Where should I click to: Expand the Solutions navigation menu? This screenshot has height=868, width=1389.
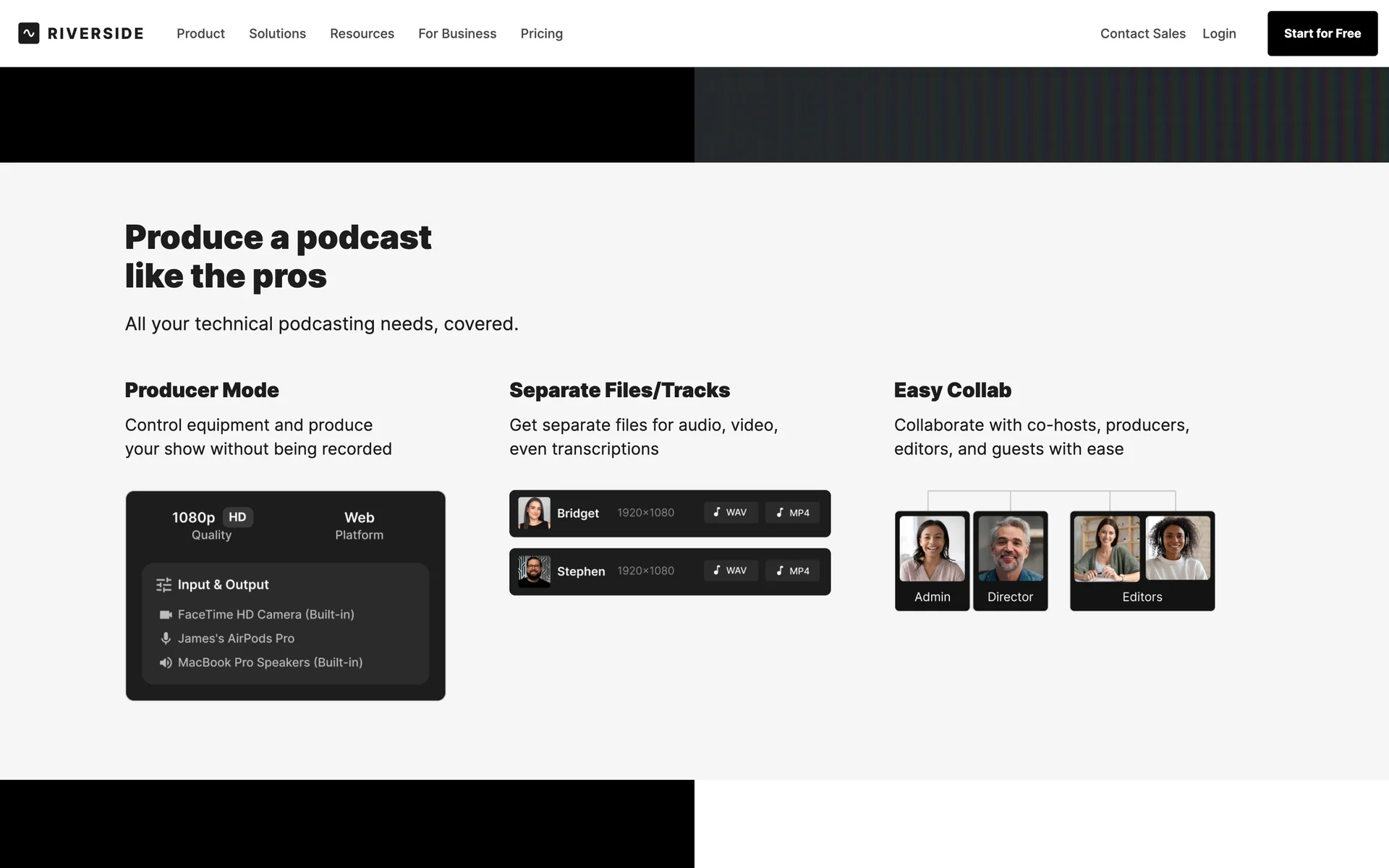(x=277, y=33)
